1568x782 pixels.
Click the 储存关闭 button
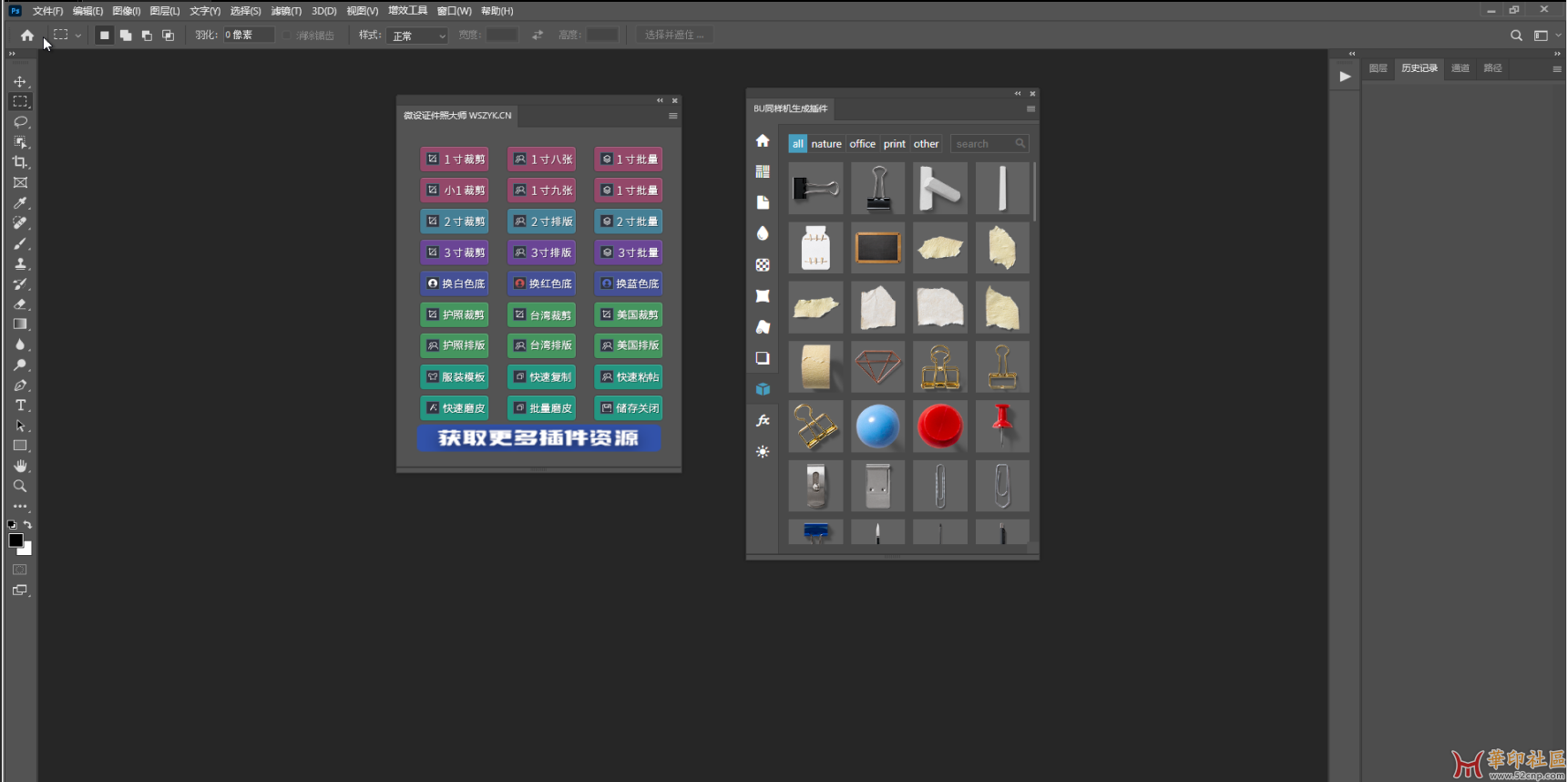pos(629,407)
